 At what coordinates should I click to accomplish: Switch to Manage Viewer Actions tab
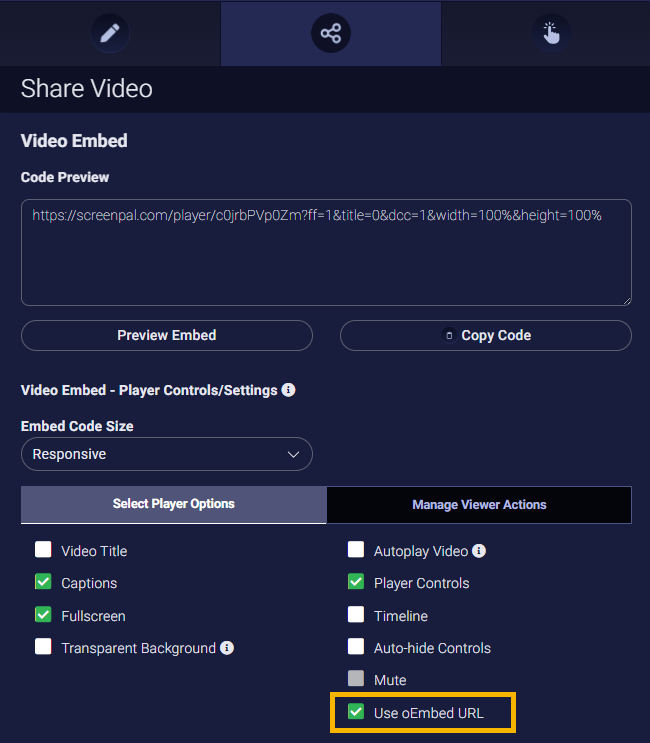479,505
